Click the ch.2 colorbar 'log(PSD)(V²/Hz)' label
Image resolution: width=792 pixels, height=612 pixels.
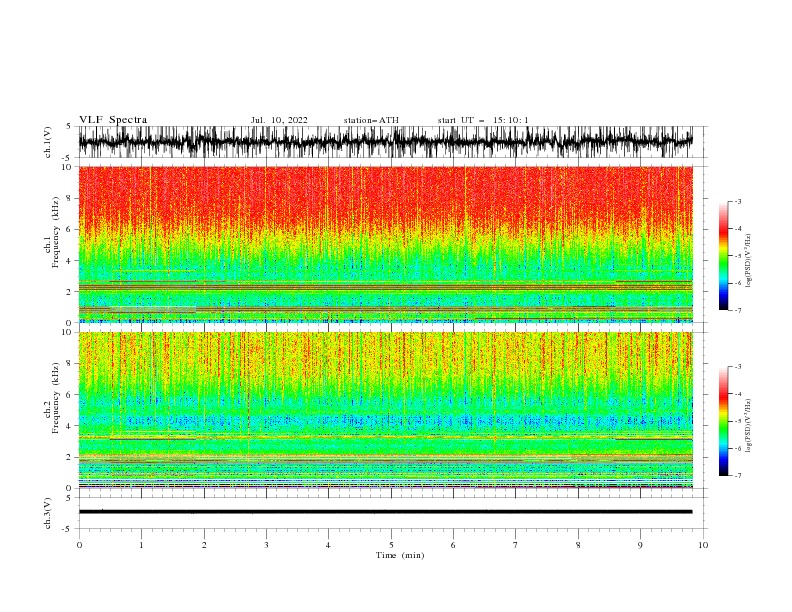pyautogui.click(x=749, y=425)
